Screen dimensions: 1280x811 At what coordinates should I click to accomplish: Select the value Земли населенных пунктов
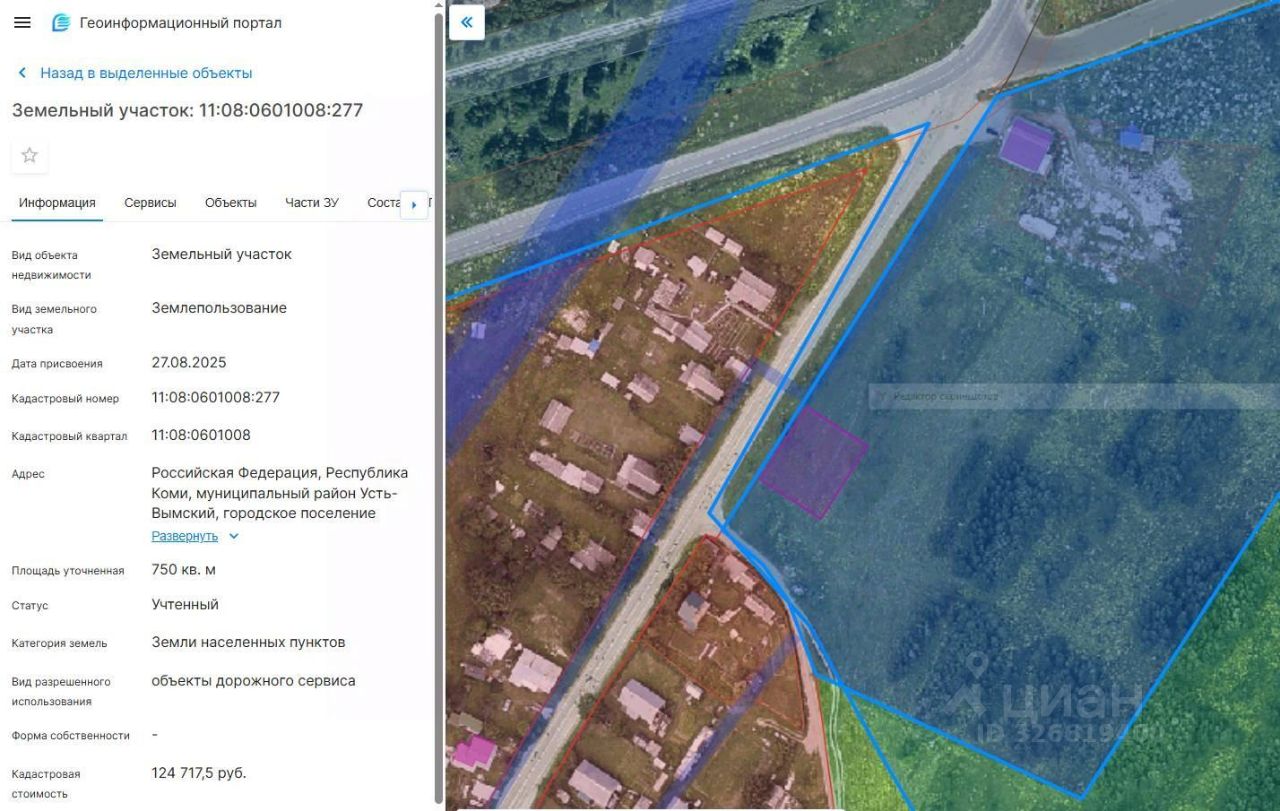(x=249, y=642)
